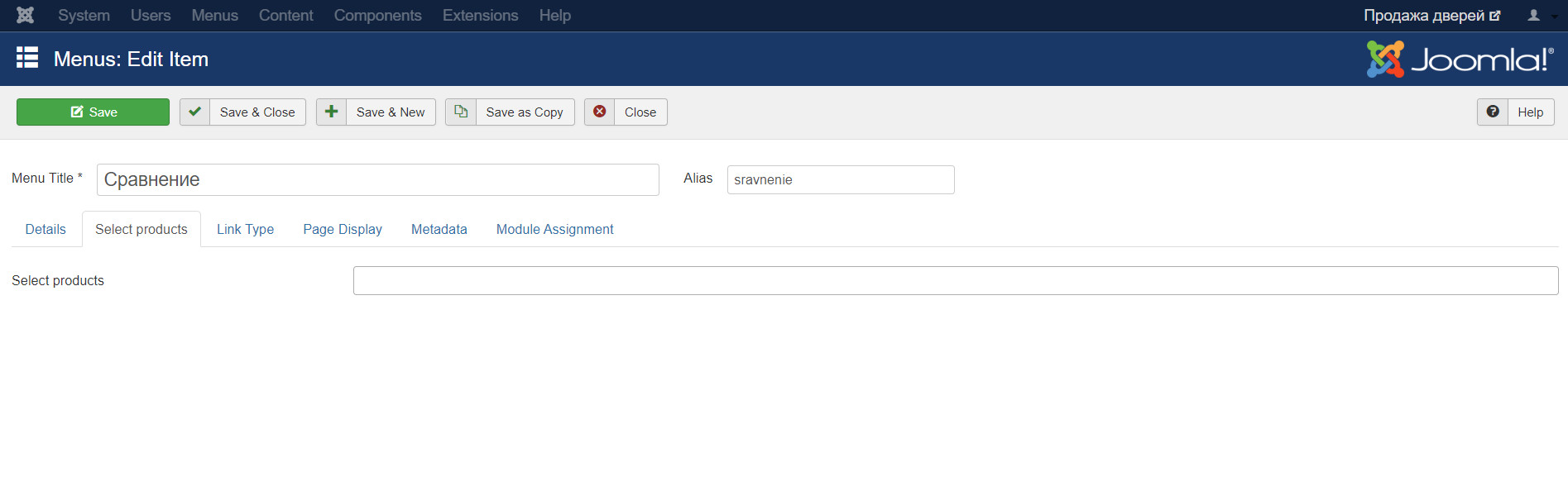Viewport: 1568px width, 491px height.
Task: Switch to the Details tab
Action: point(46,229)
